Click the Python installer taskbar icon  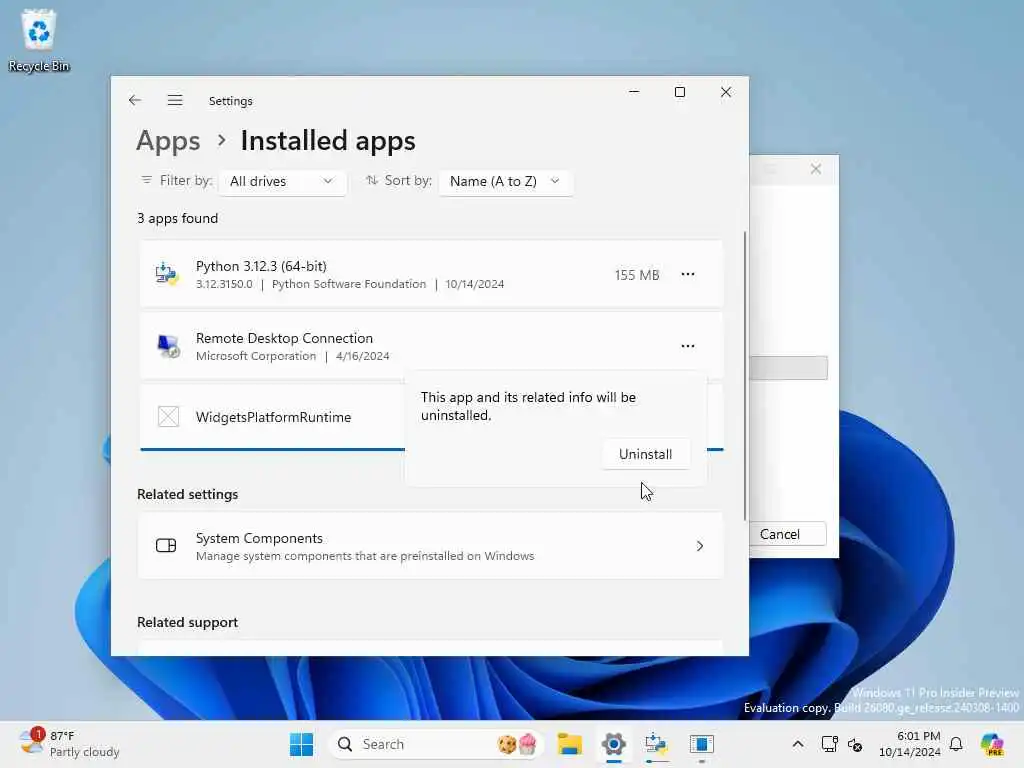pyautogui.click(x=656, y=744)
